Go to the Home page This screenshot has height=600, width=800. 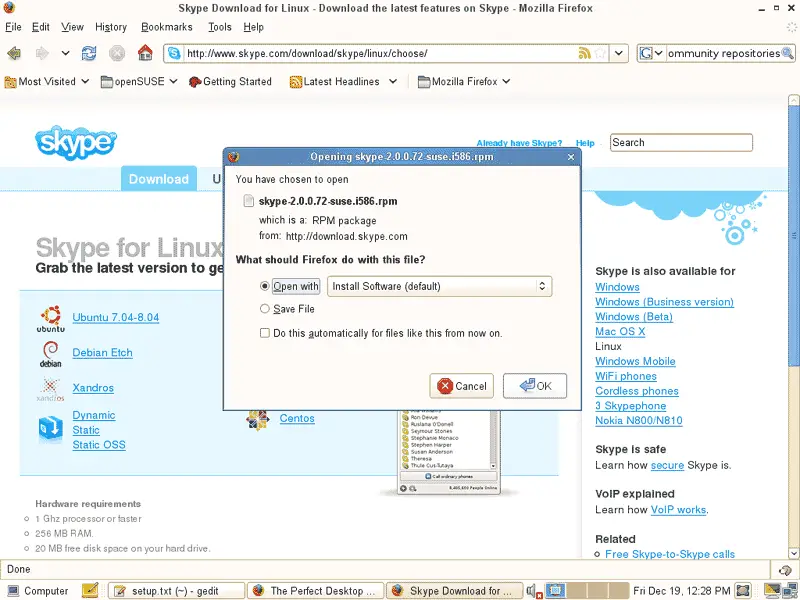(x=145, y=53)
